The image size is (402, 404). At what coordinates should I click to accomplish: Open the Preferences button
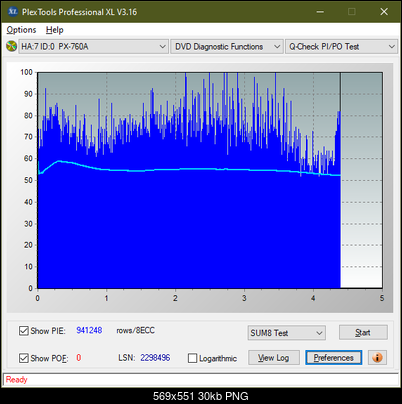click(333, 358)
